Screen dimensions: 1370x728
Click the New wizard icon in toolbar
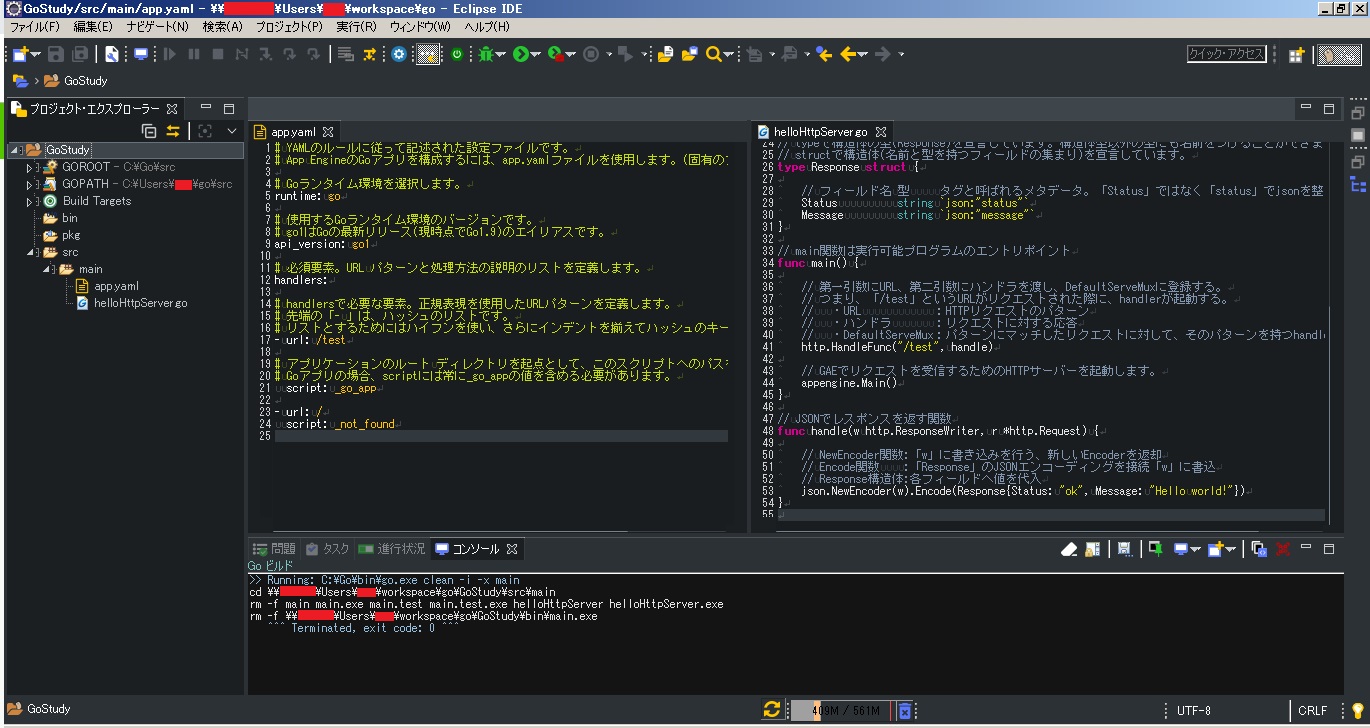20,54
